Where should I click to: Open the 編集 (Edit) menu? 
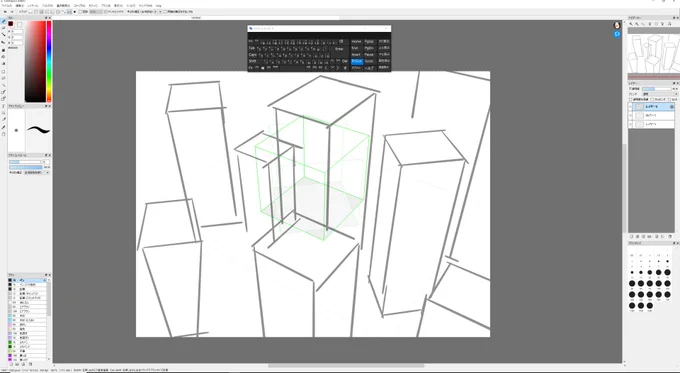point(20,6)
